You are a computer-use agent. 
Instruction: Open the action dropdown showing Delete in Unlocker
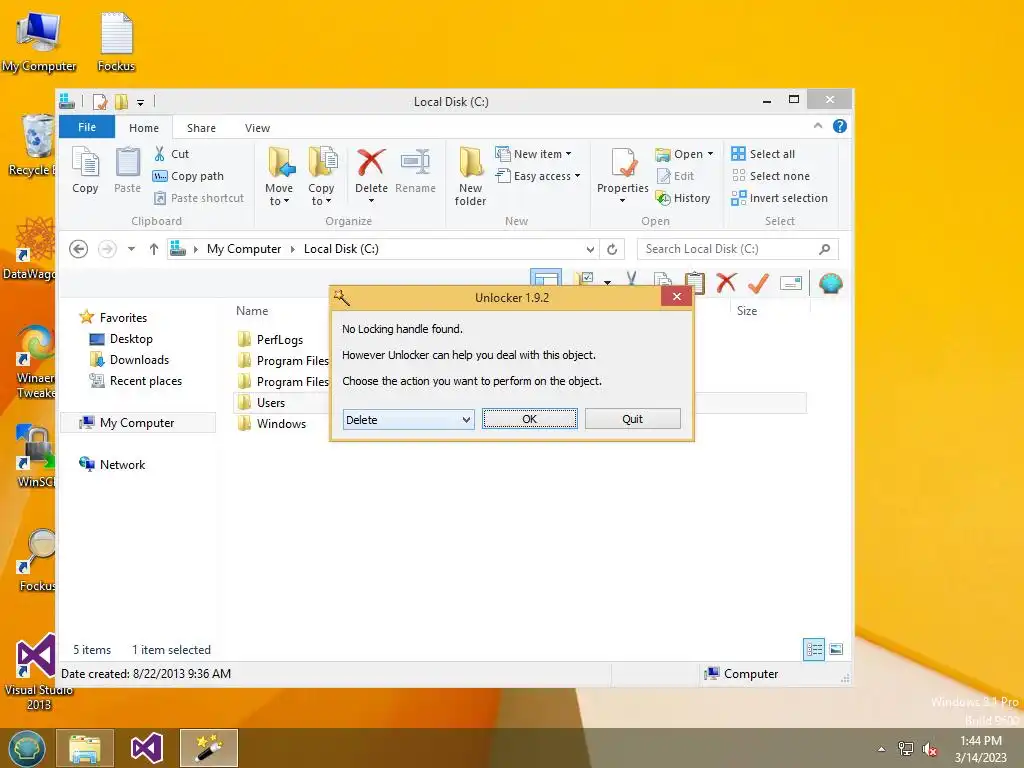(408, 420)
